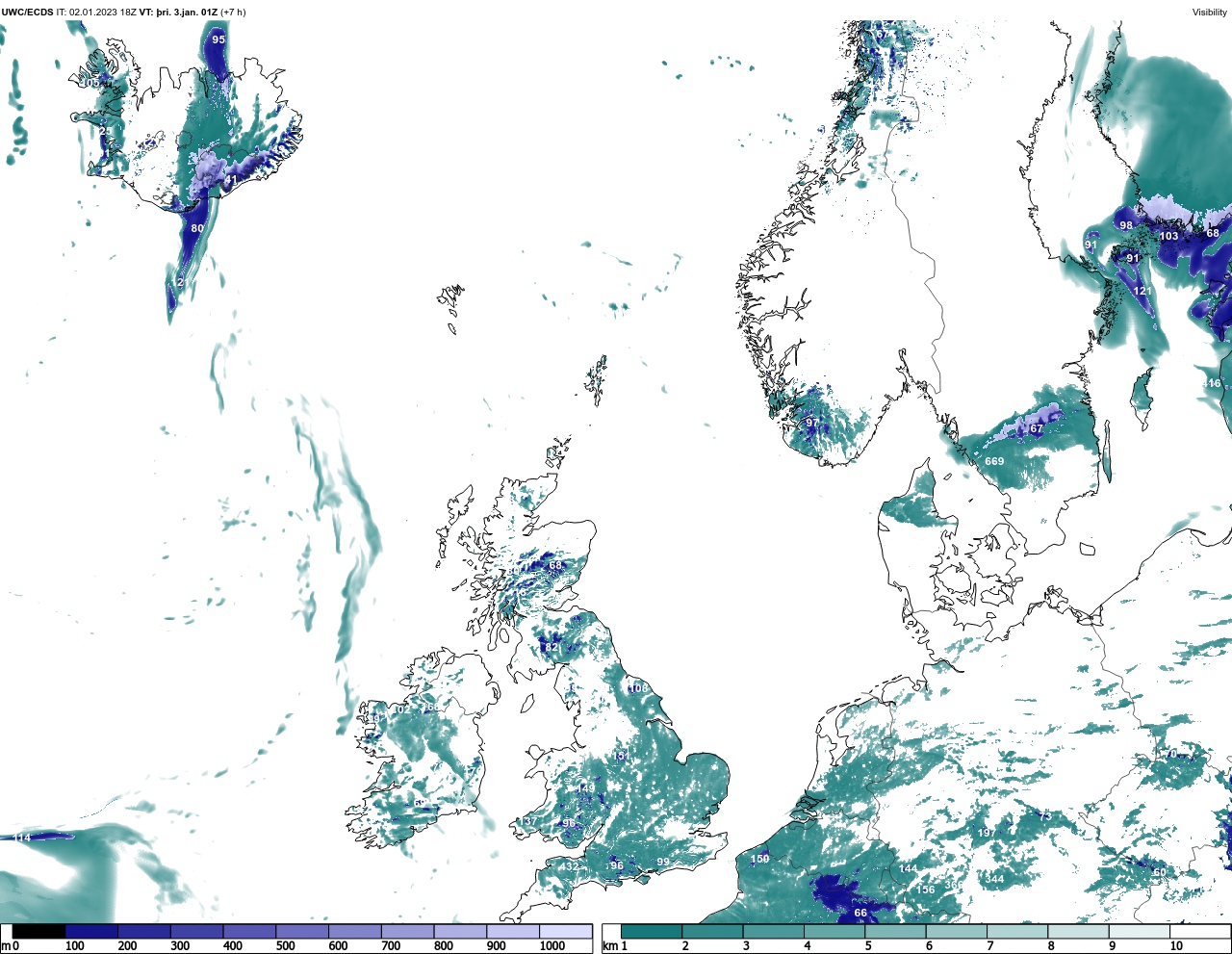Click the "km" unit label in legend
1232x954 pixels.
pyautogui.click(x=609, y=946)
